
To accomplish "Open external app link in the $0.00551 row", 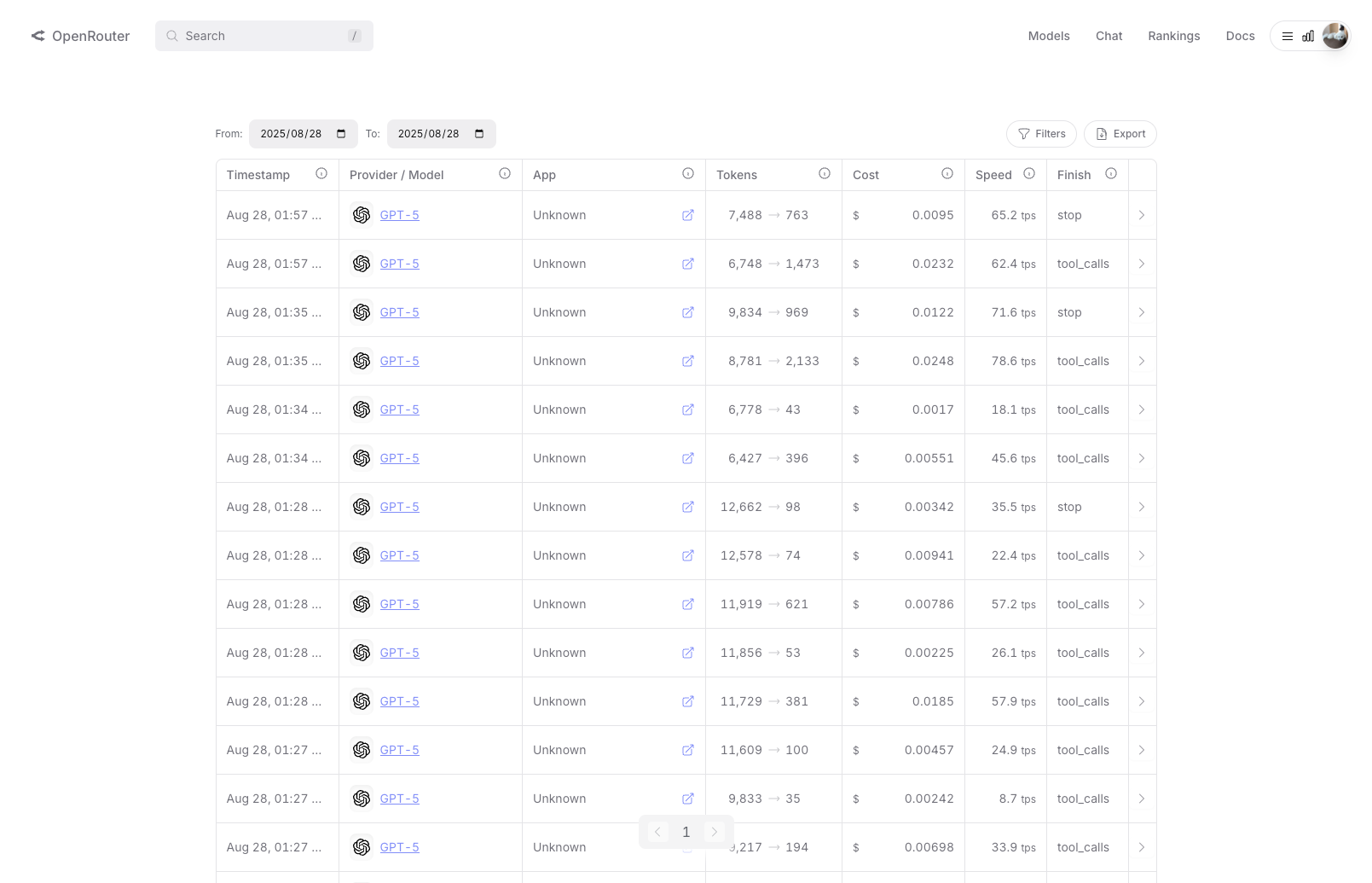I will pos(688,458).
